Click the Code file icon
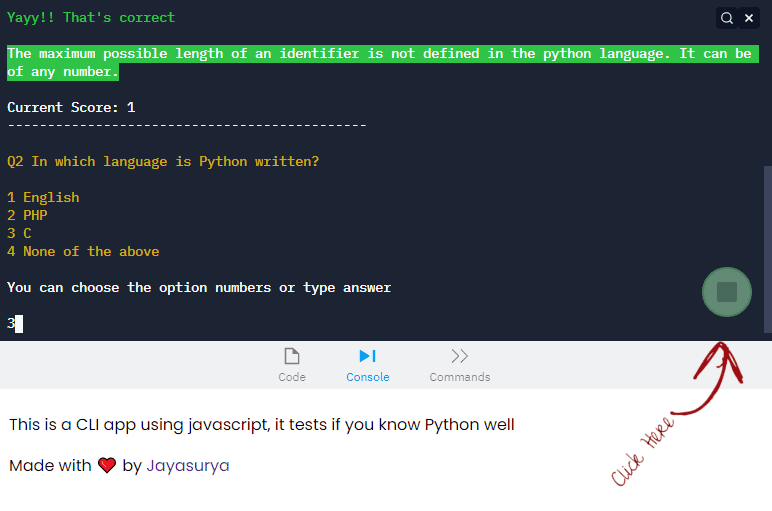Screen dimensions: 772x511 pos(292,356)
